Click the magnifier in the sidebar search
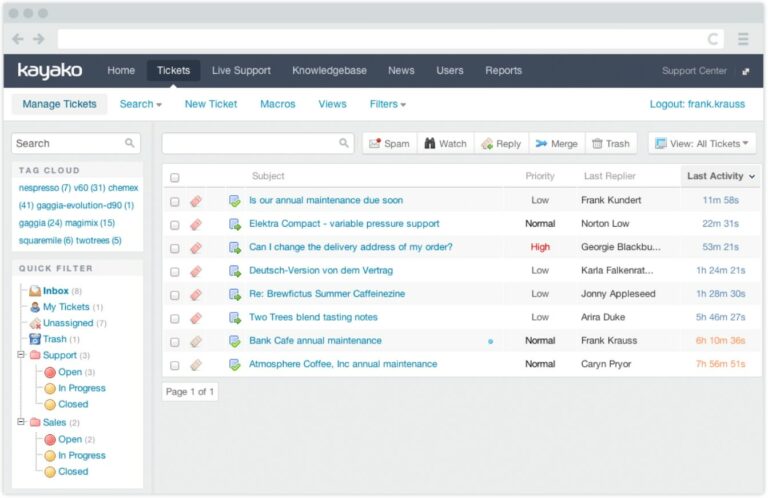This screenshot has width=768, height=498. [129, 143]
